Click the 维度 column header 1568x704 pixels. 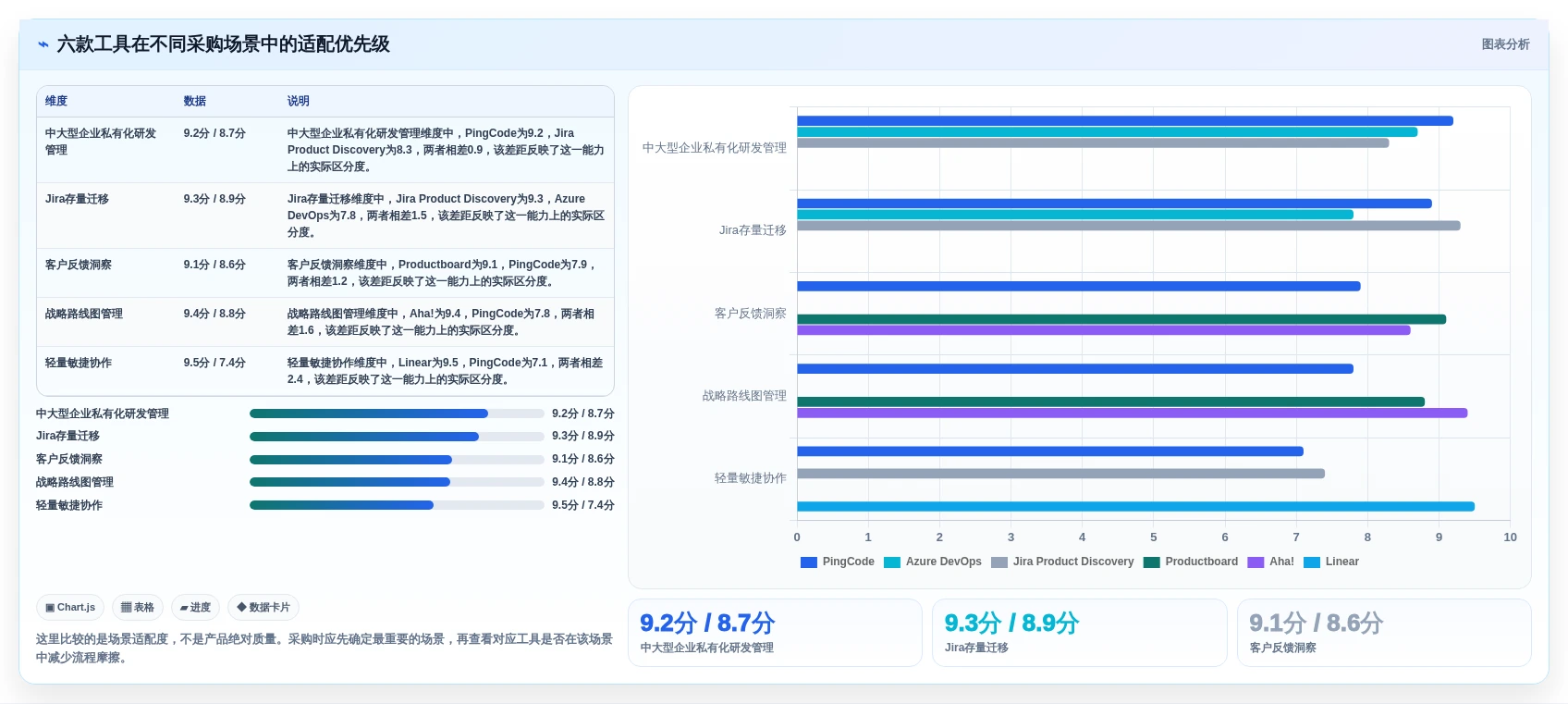click(56, 101)
